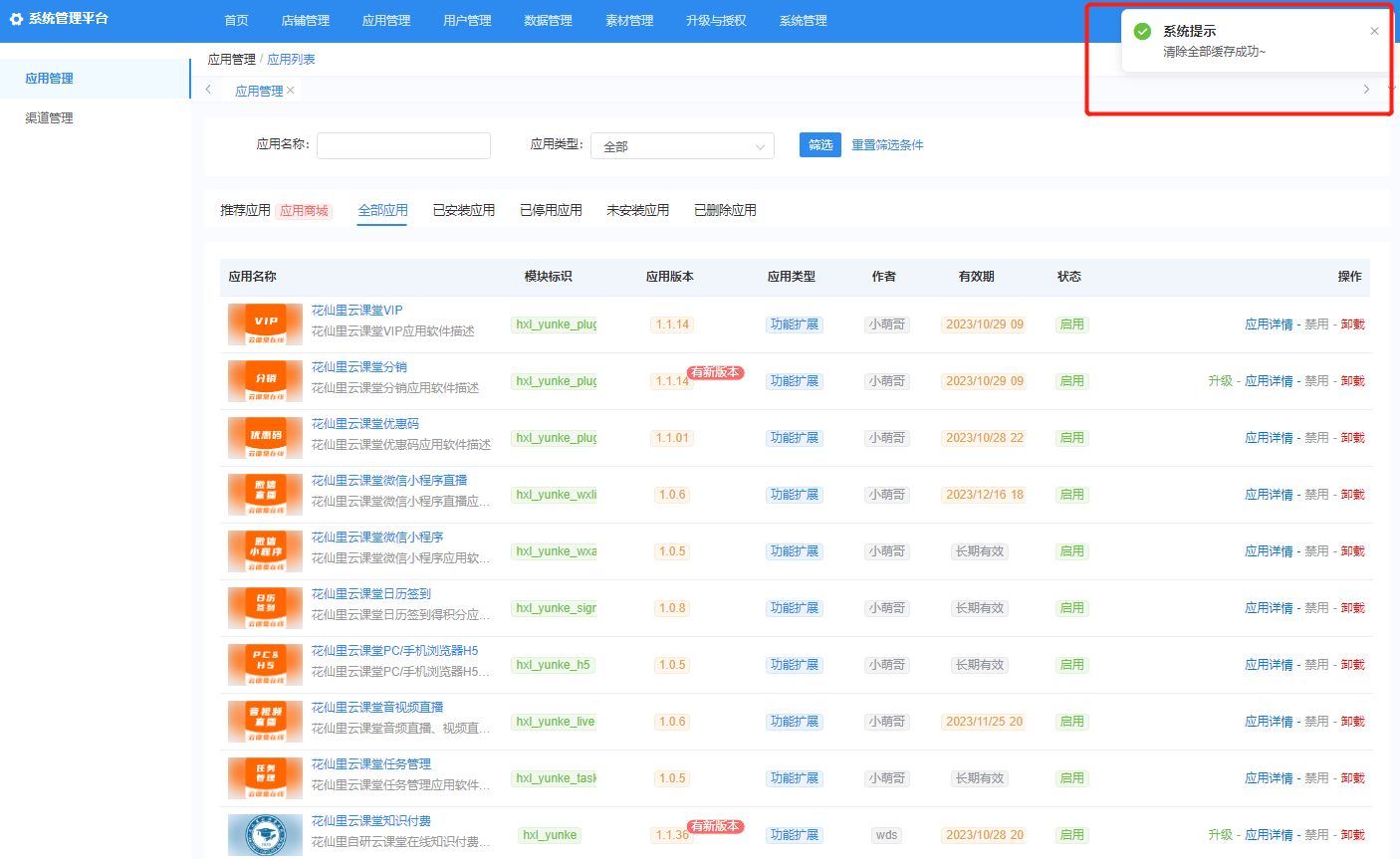Open the 素材管理 top menu
1400x859 pixels.
click(x=629, y=21)
